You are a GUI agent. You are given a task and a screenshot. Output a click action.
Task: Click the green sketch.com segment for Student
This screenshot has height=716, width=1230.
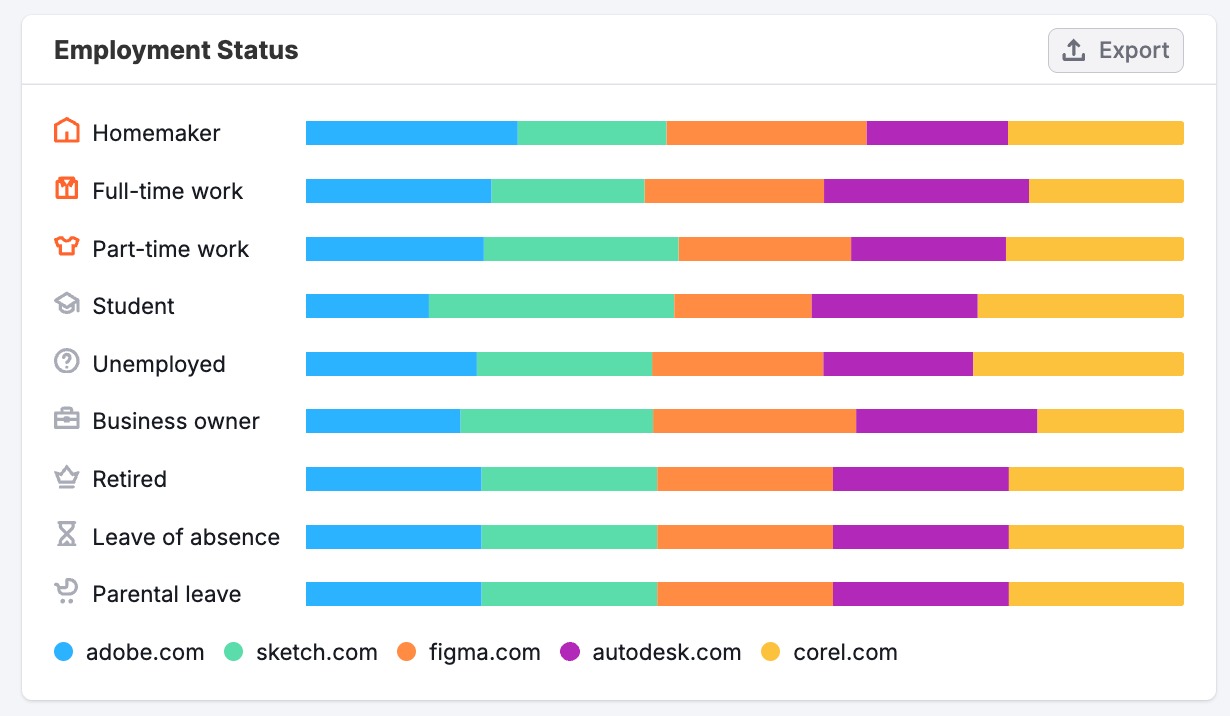click(551, 306)
